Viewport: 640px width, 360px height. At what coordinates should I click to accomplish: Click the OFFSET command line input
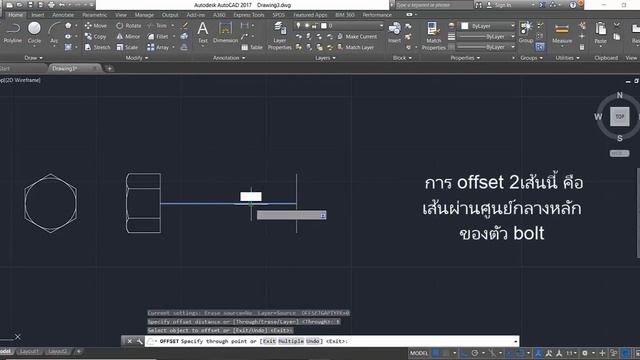pyautogui.click(x=332, y=341)
